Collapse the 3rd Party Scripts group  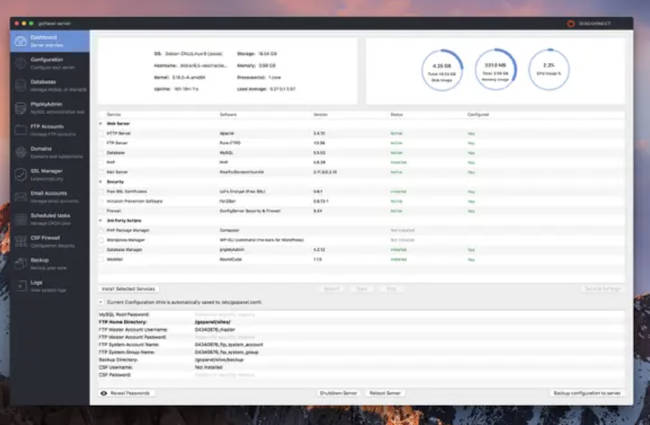[100, 220]
